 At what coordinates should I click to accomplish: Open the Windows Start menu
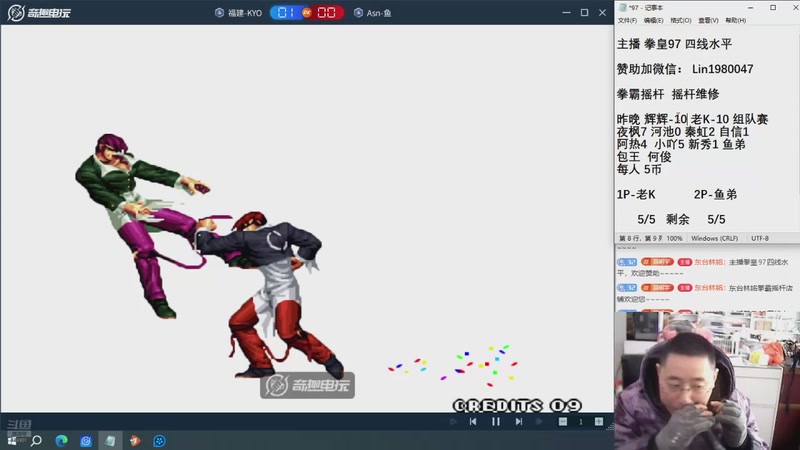(12, 441)
